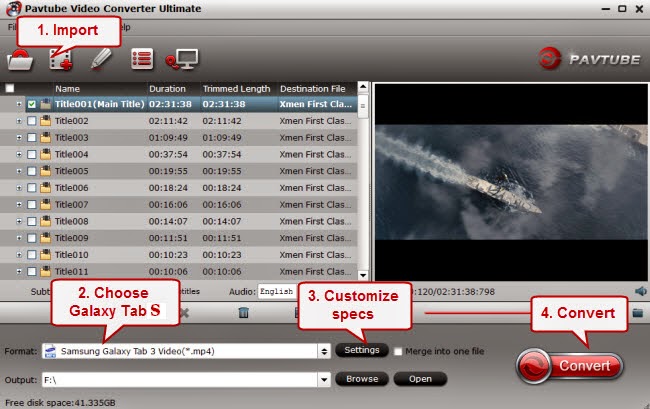
Task: Click the Free disk space status text
Action: (60, 402)
